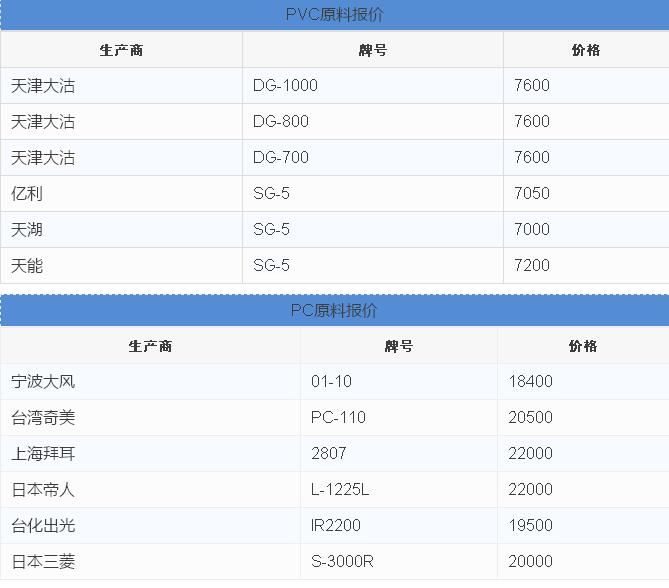Viewport: 669px width, 588px height.
Task: Click the 牌号 header in PC table
Action: pos(398,346)
